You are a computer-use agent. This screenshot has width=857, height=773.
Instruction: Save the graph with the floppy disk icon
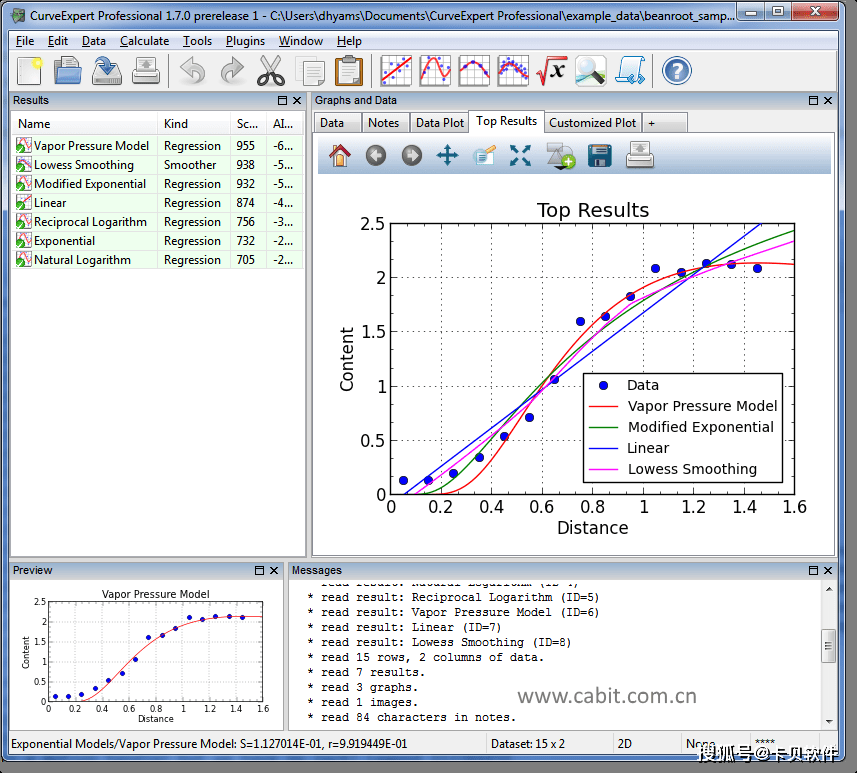(599, 156)
